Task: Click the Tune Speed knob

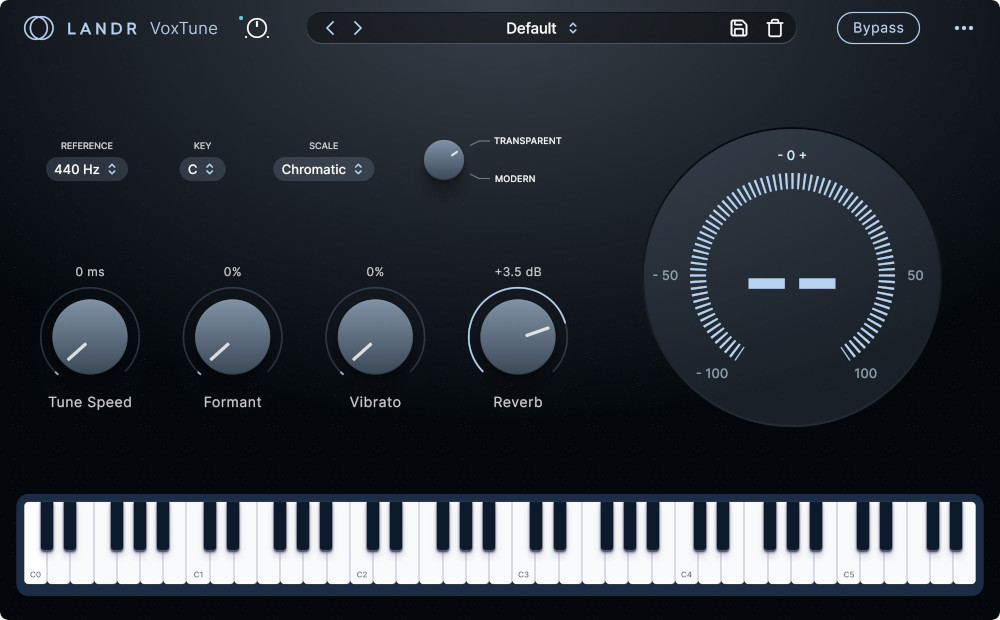Action: 90,337
